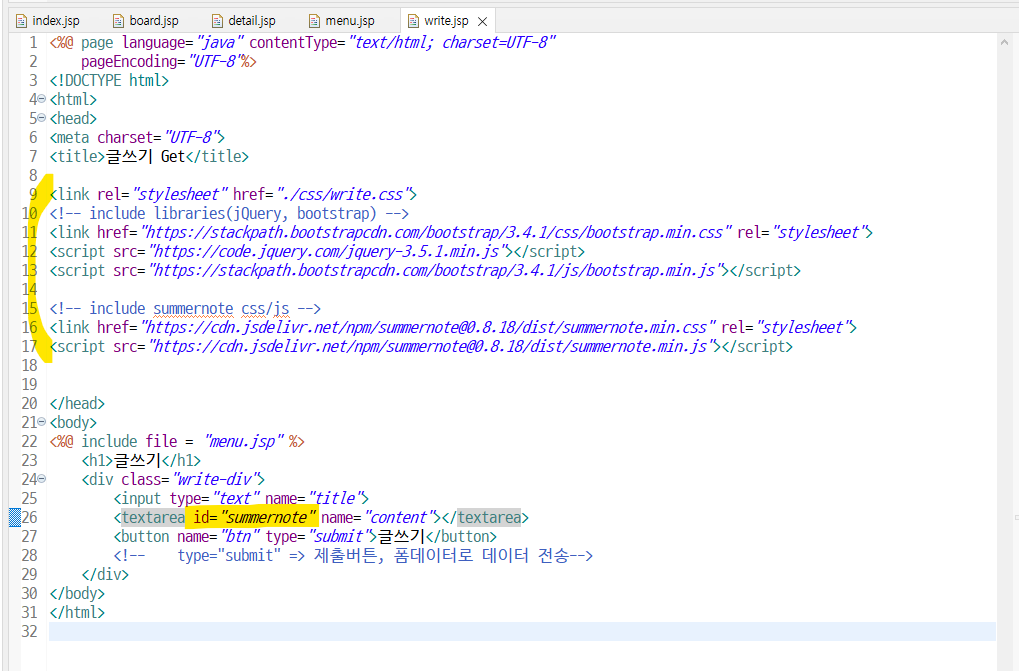Click the "java" language value on line 1

pos(220,43)
